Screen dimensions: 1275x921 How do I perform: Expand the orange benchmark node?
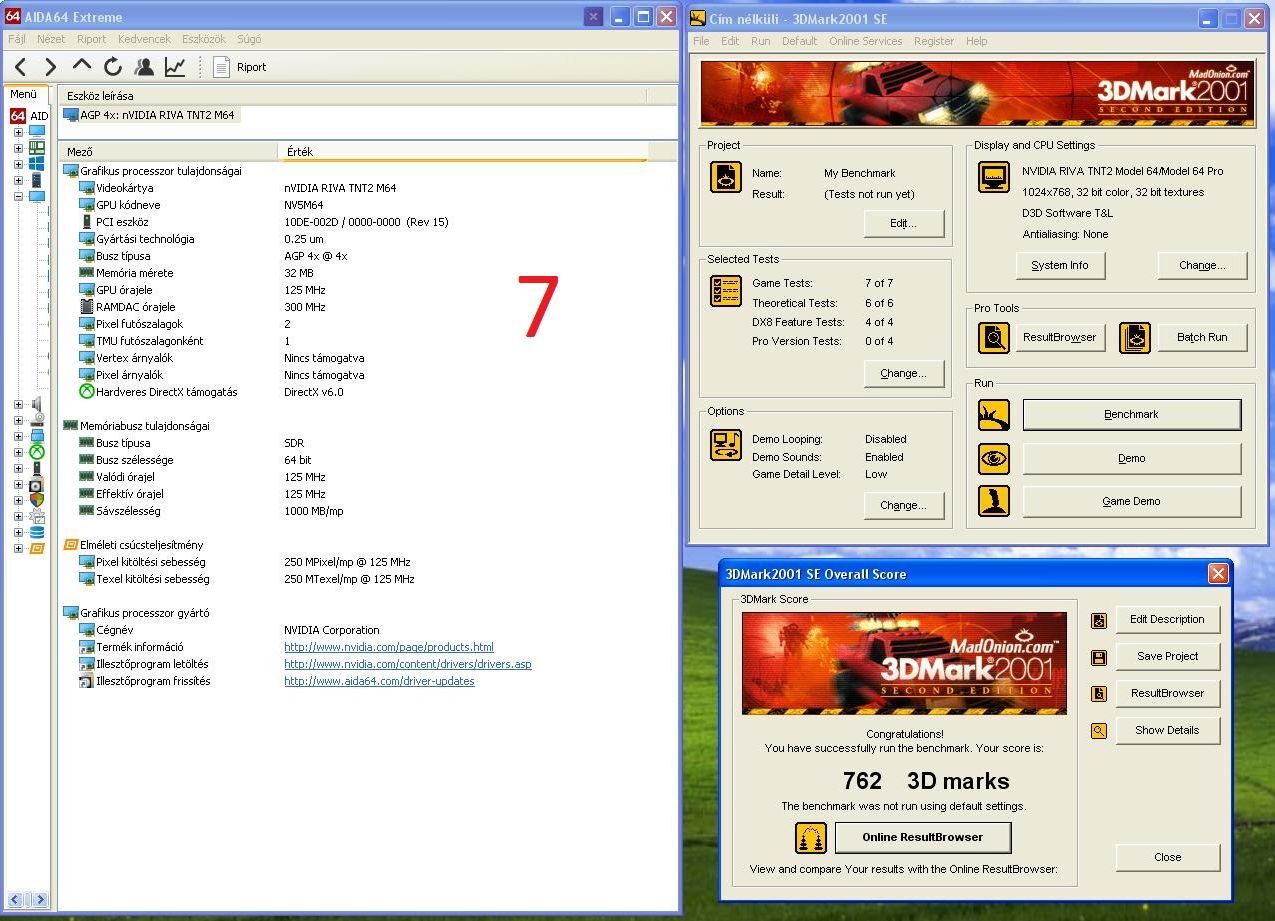[18, 548]
